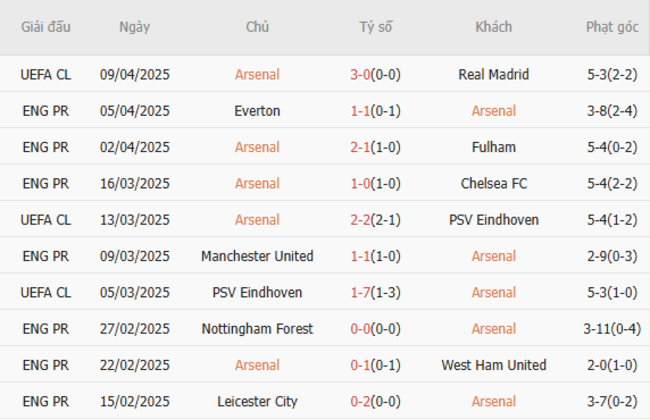
Task: Open the Real Madrid team link
Action: pos(493,74)
